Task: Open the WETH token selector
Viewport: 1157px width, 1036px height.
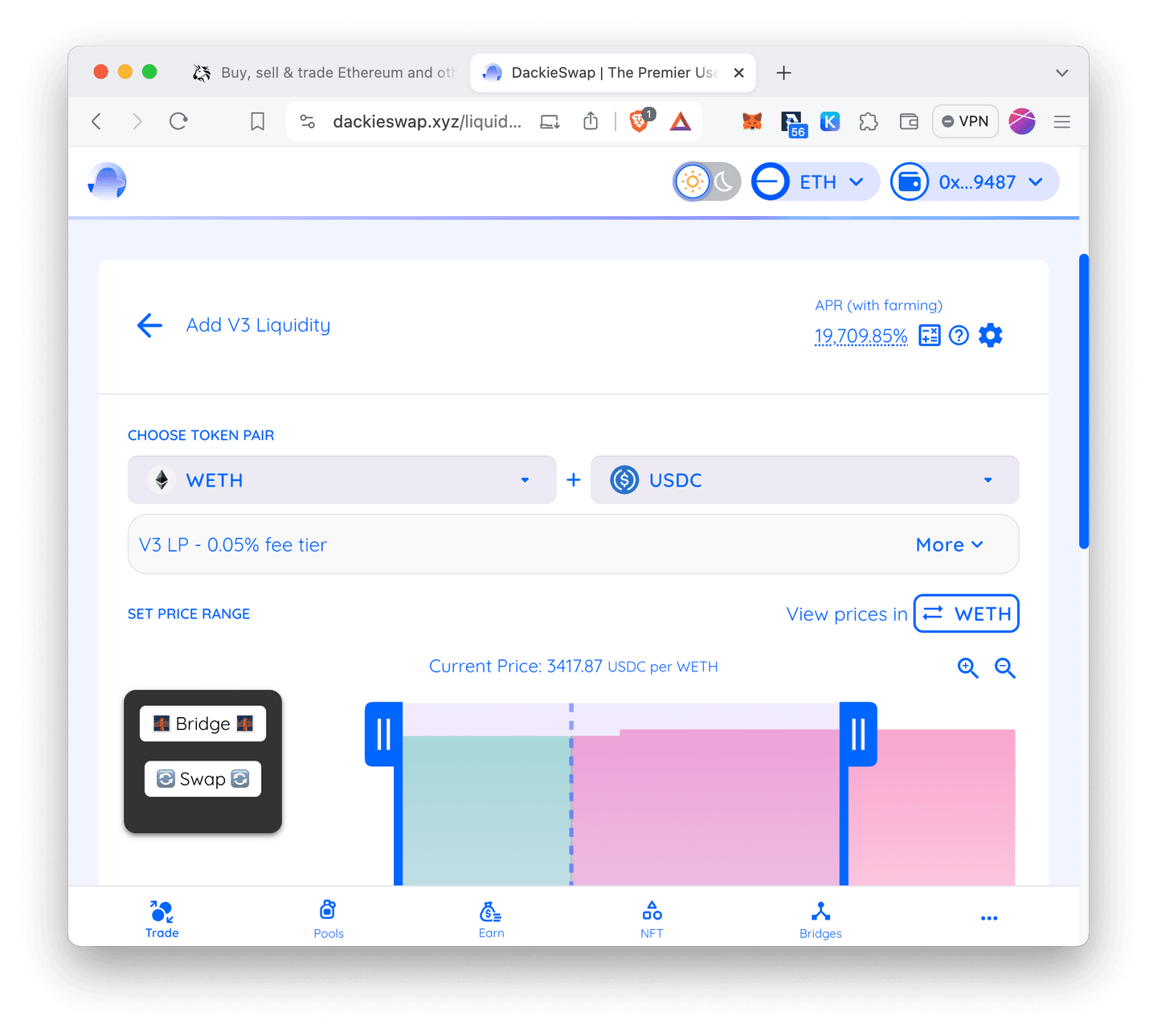Action: 342,480
